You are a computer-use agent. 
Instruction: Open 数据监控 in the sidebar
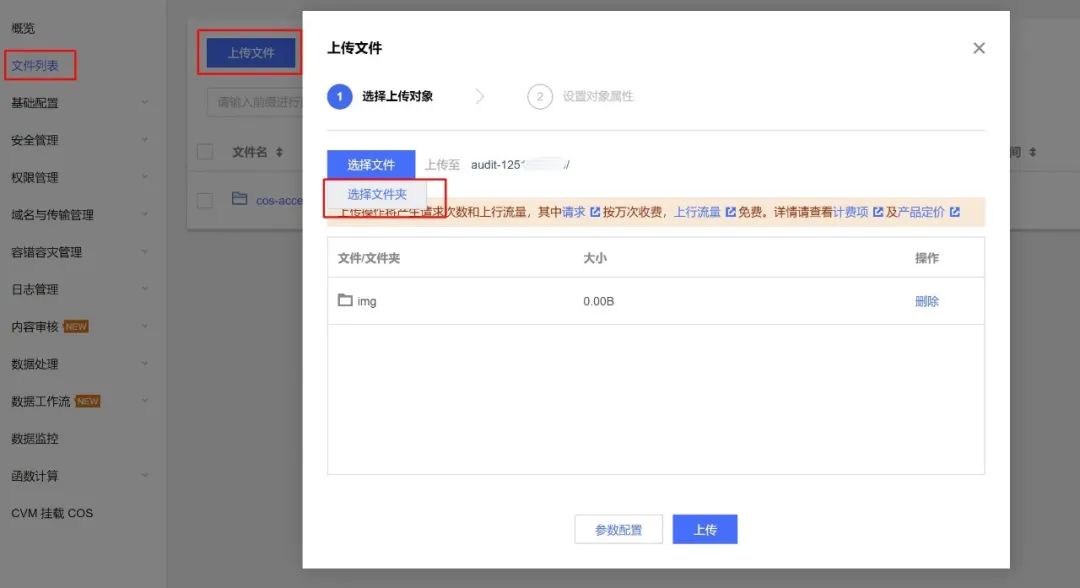pyautogui.click(x=34, y=439)
